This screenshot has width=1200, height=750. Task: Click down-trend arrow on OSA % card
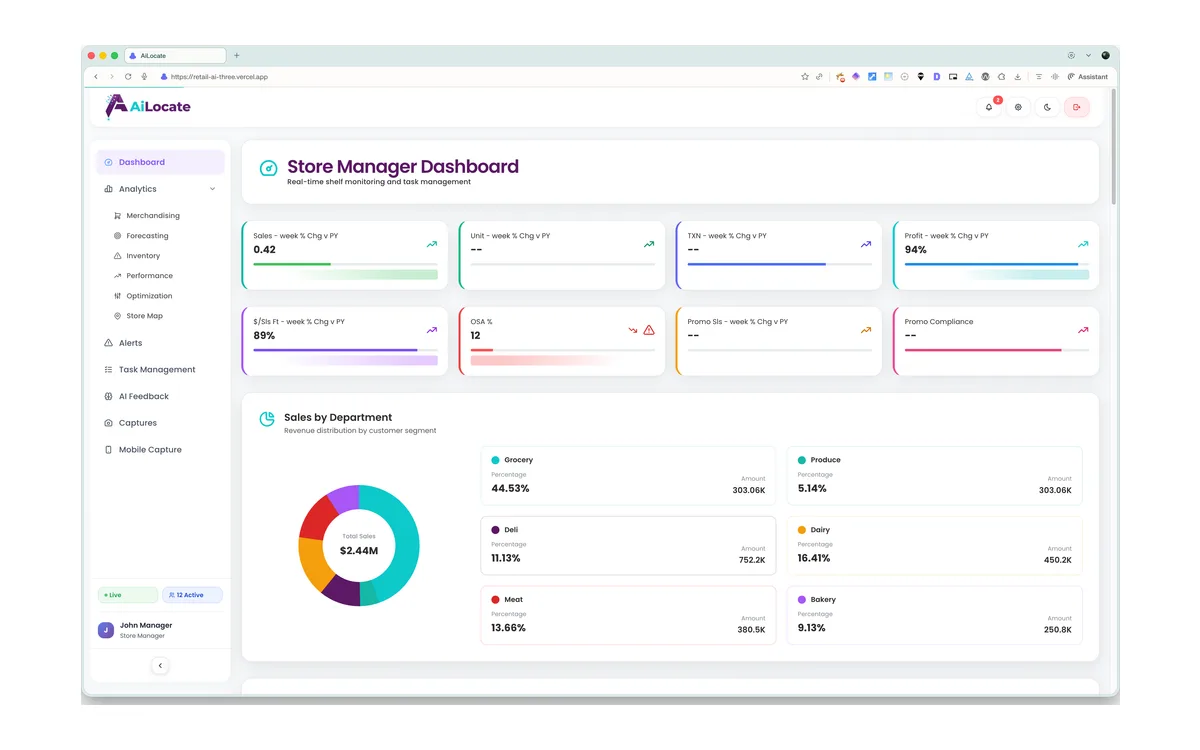point(633,330)
